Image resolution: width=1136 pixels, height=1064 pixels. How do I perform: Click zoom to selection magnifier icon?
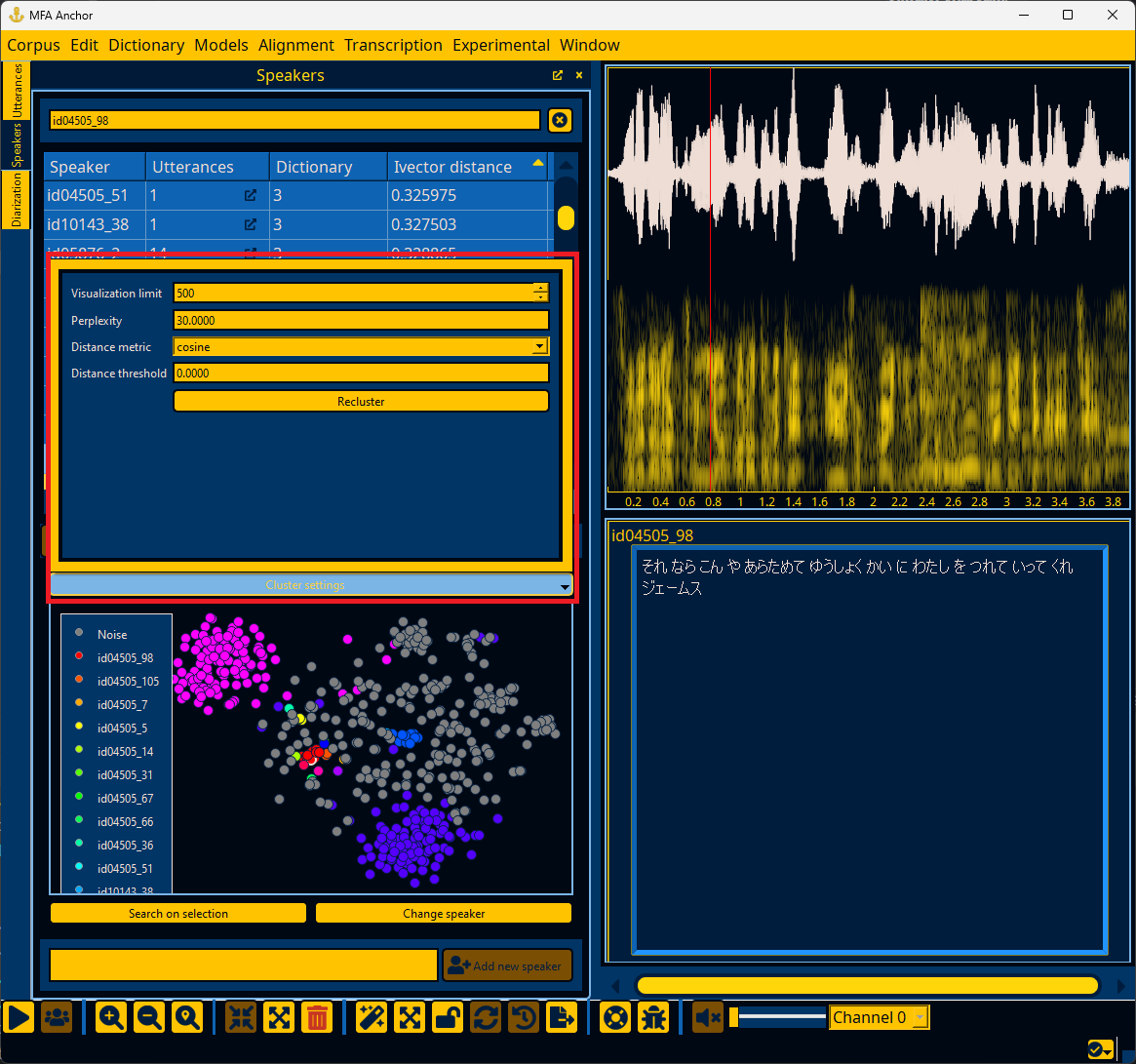(x=187, y=1018)
